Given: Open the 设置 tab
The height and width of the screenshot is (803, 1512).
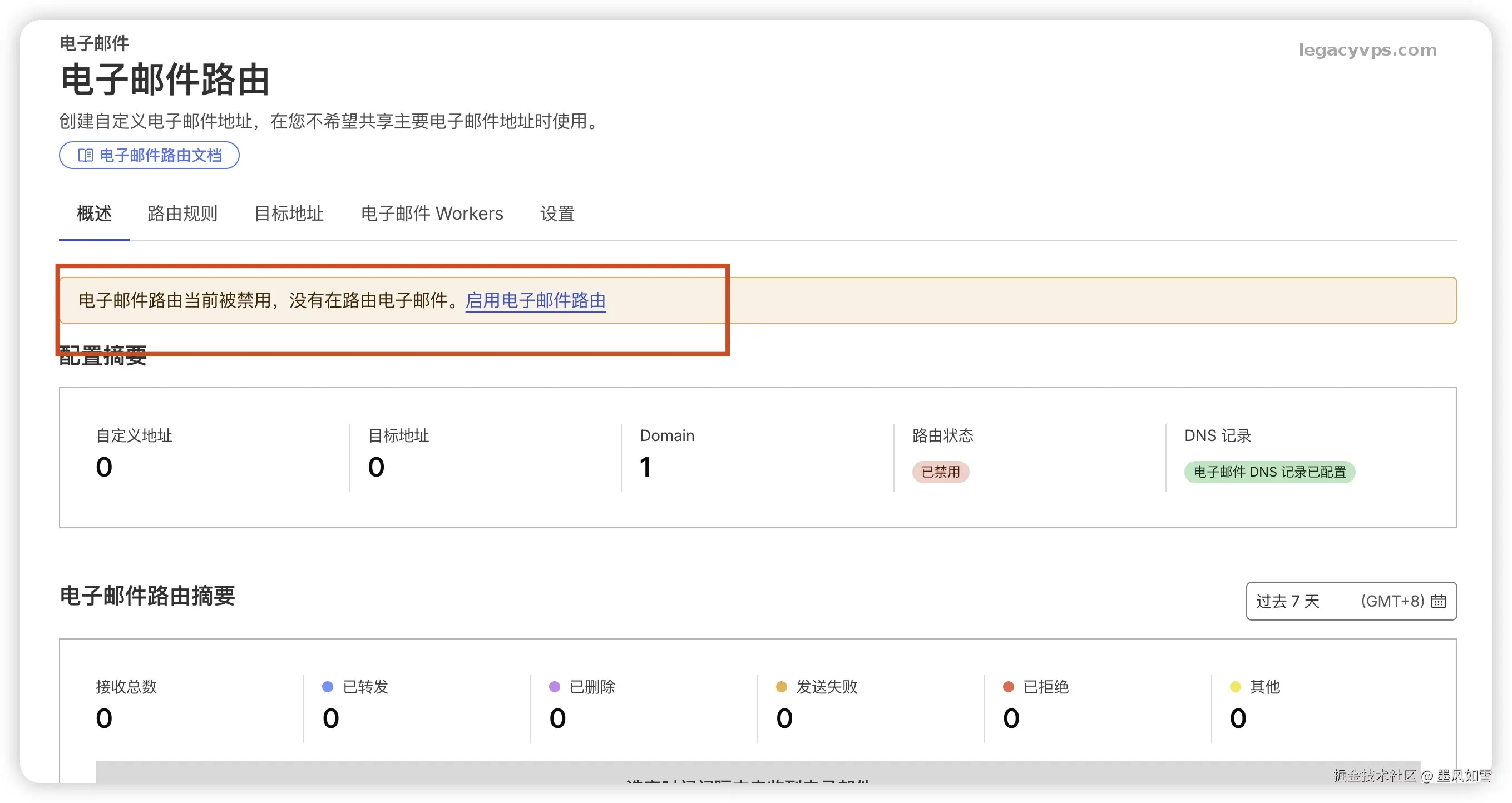Looking at the screenshot, I should tap(557, 214).
